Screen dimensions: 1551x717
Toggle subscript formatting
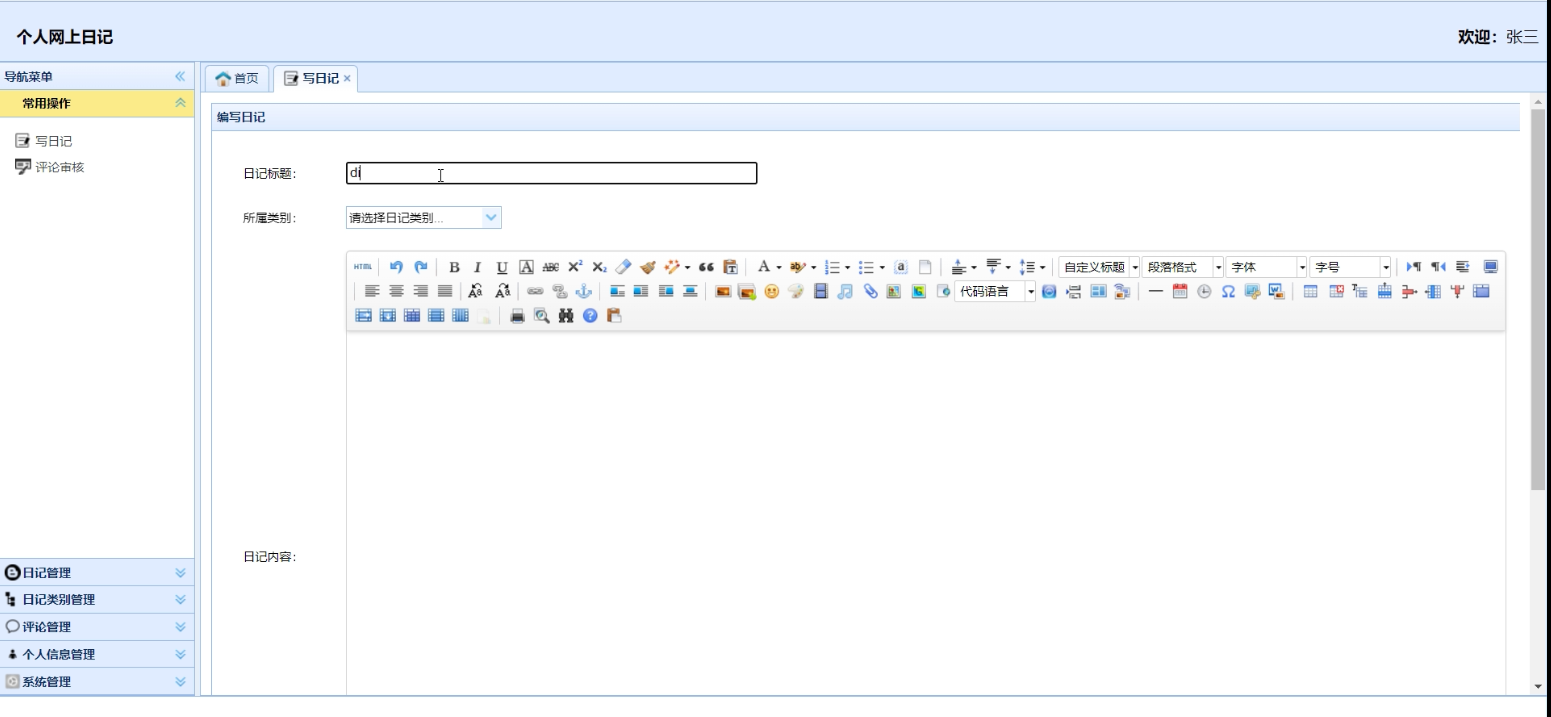point(599,267)
